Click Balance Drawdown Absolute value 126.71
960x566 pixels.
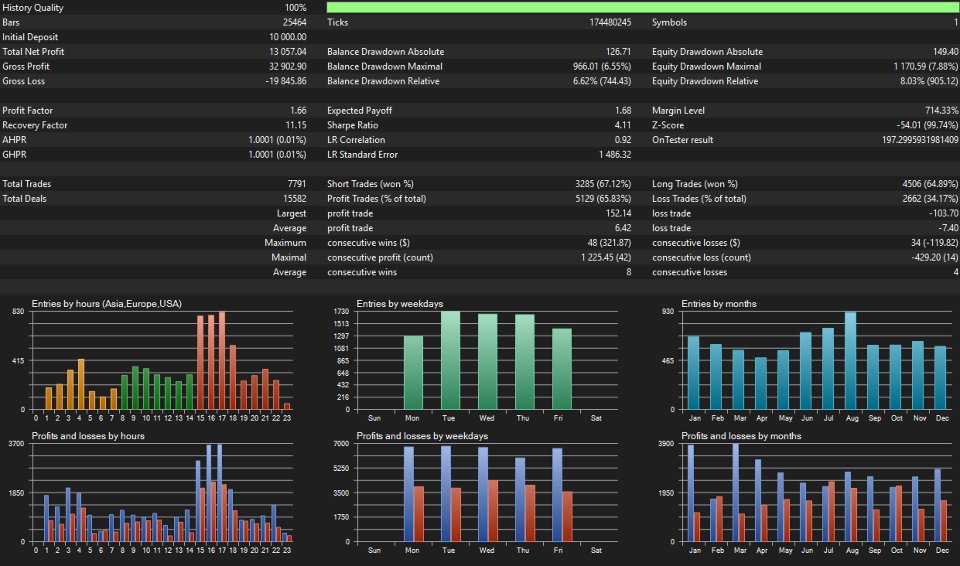click(618, 52)
